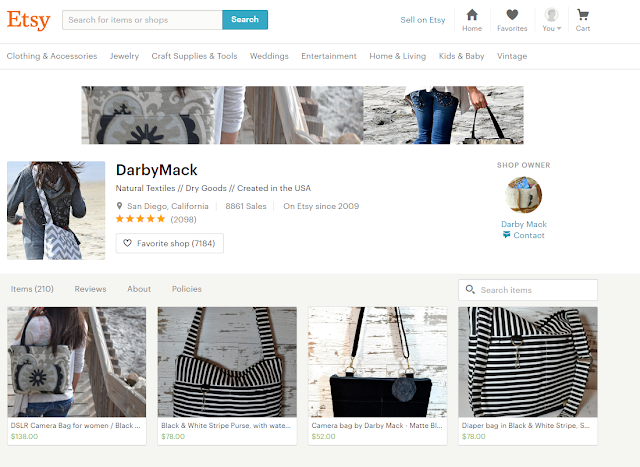Open the DSLR Camera Bag listing image
The width and height of the screenshot is (640, 467).
pyautogui.click(x=77, y=362)
